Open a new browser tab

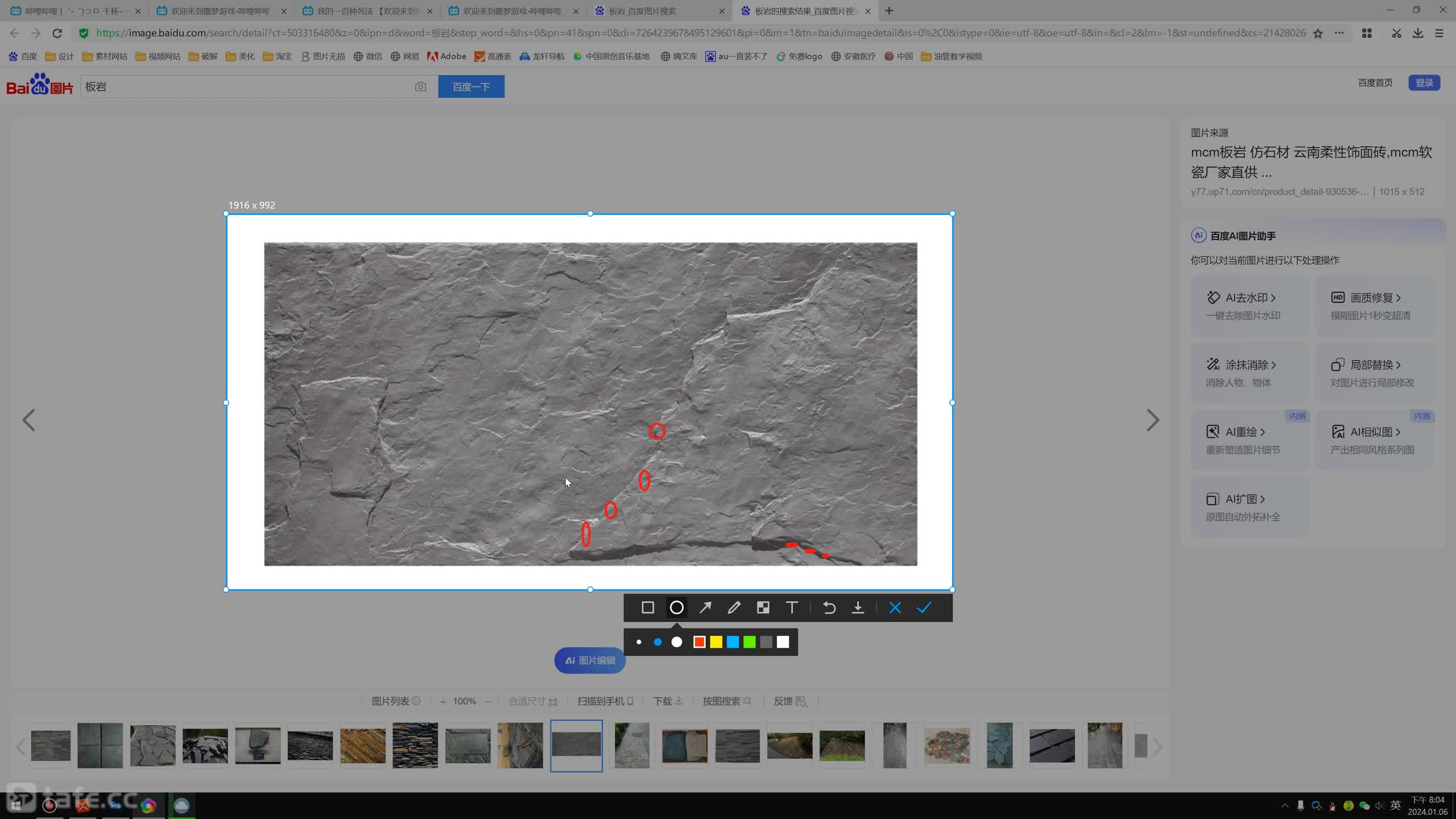click(x=889, y=11)
